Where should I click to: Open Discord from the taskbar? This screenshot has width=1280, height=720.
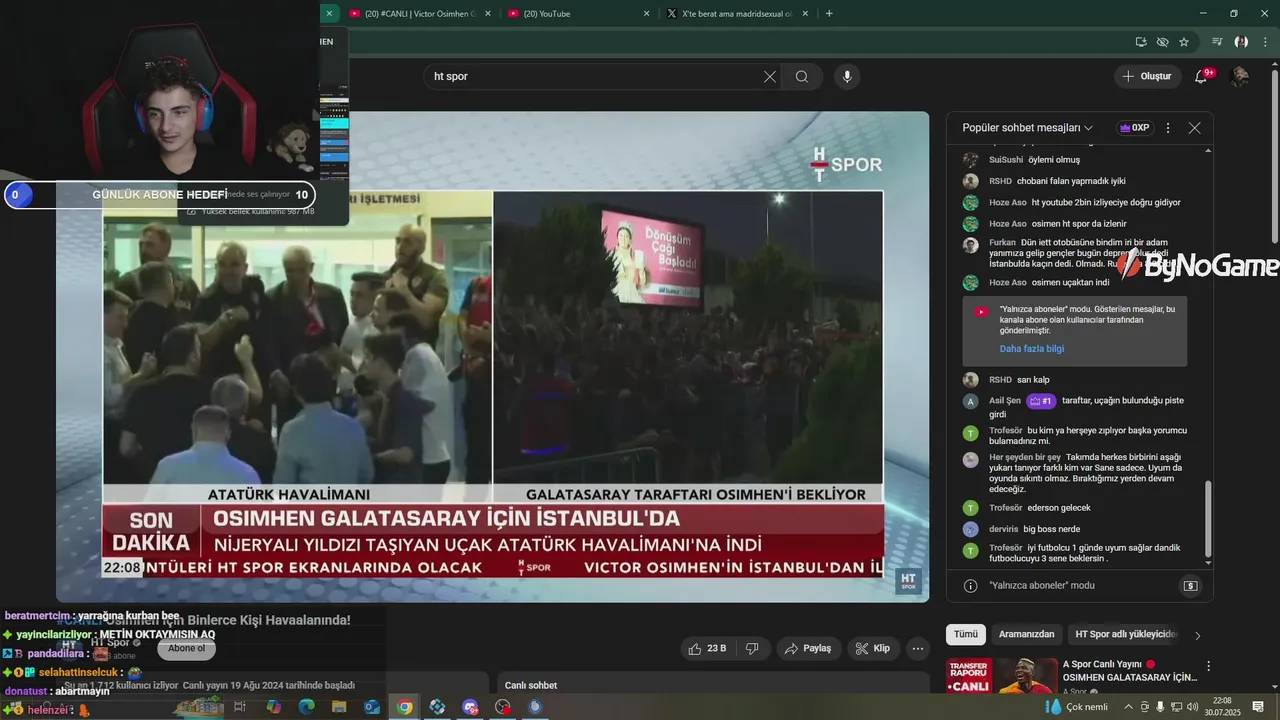470,707
